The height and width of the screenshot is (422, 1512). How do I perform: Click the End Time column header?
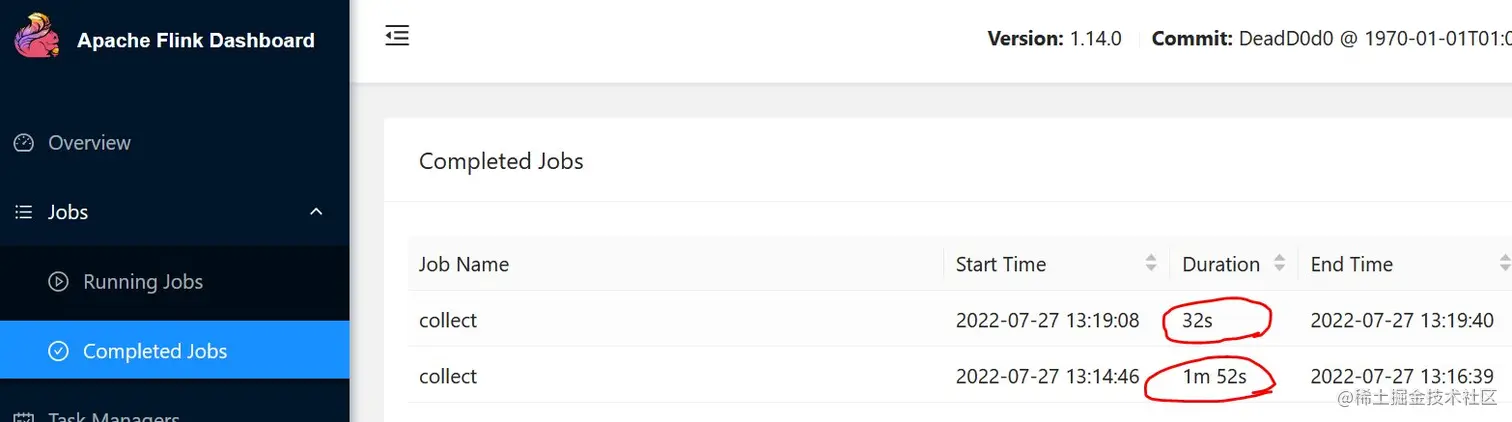pos(1351,264)
